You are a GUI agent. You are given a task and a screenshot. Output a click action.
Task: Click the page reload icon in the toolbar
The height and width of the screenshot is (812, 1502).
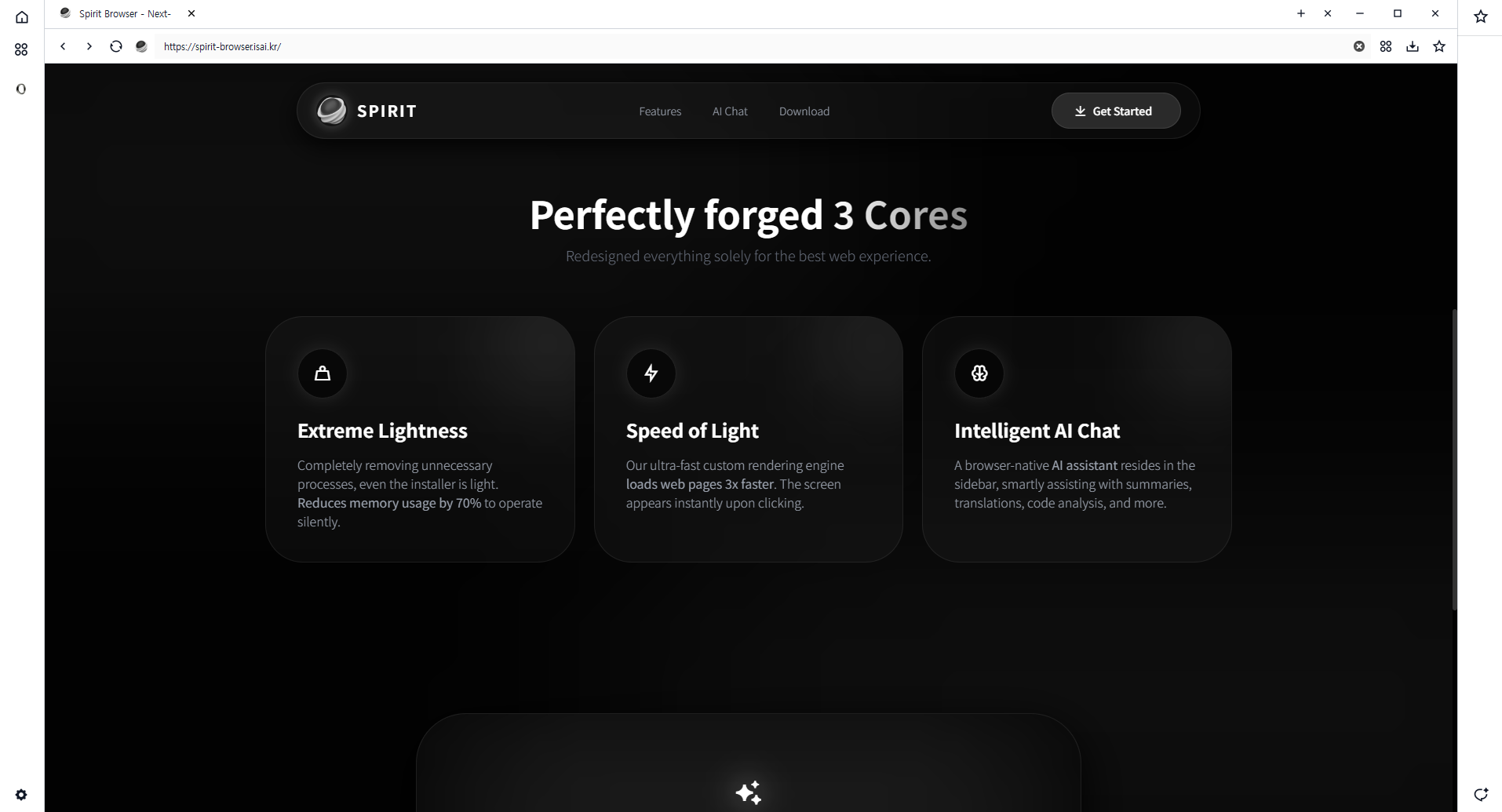[x=116, y=46]
